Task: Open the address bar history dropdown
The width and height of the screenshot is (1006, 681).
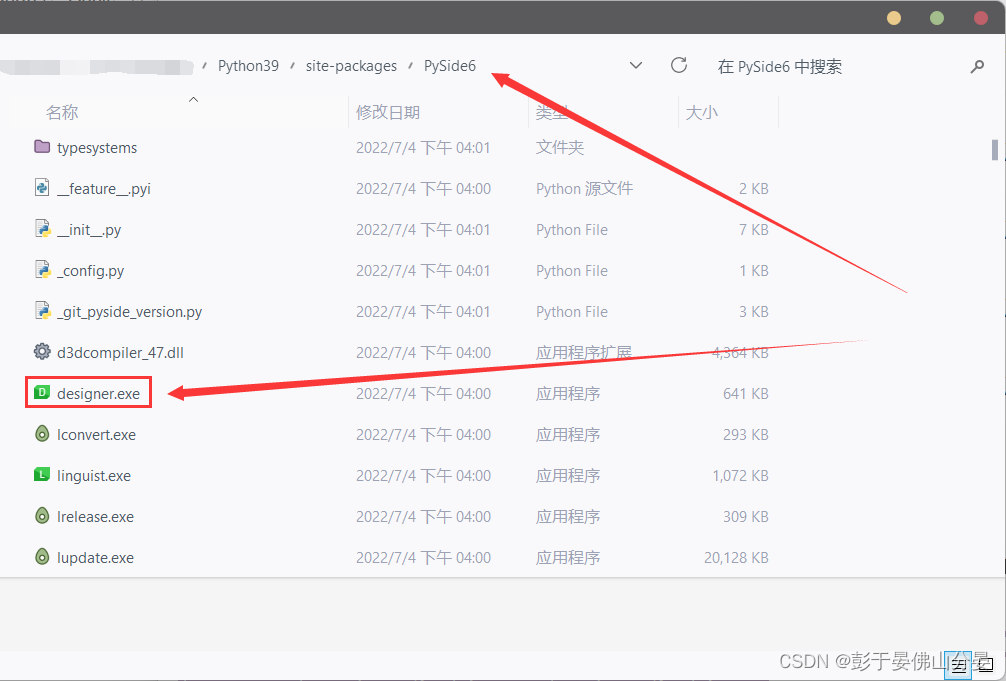Action: 636,65
